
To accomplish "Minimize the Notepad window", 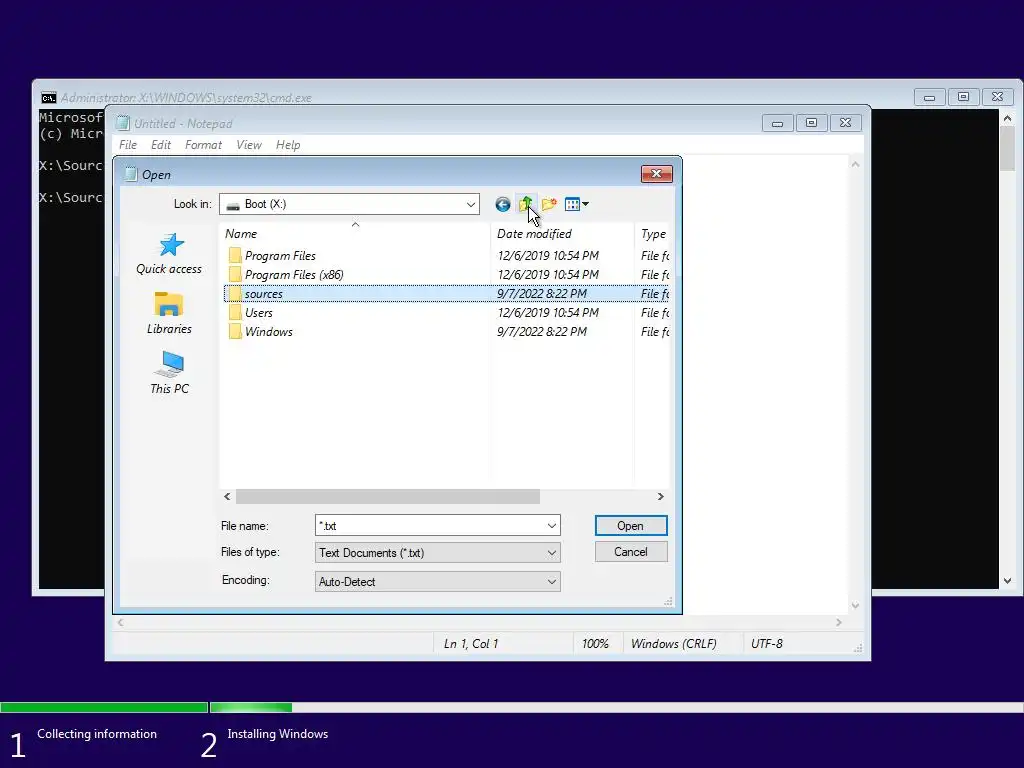I will point(778,123).
